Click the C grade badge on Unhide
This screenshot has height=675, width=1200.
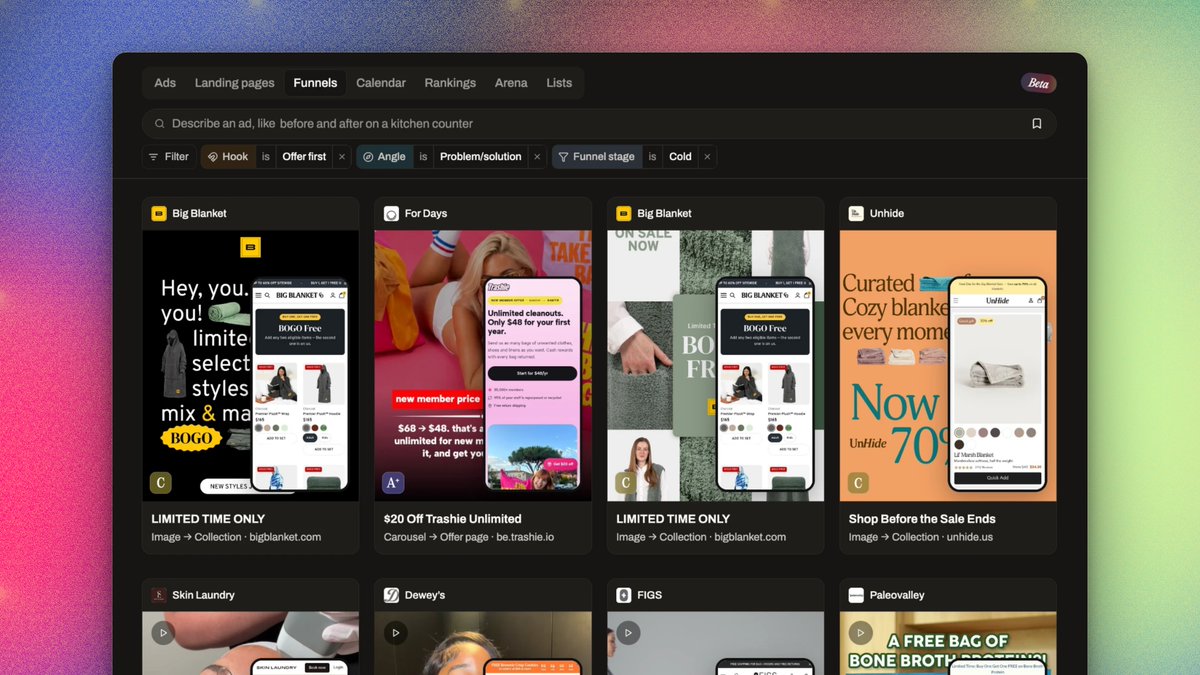[858, 483]
